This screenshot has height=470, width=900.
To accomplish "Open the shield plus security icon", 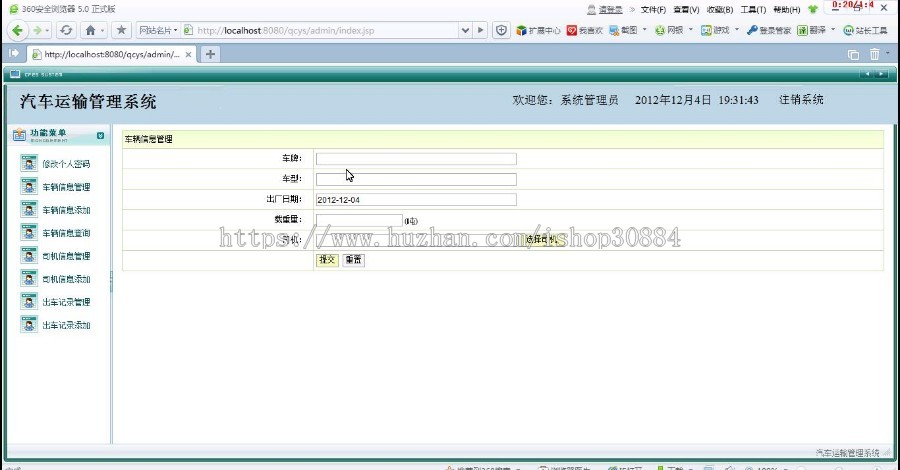I will tap(501, 30).
